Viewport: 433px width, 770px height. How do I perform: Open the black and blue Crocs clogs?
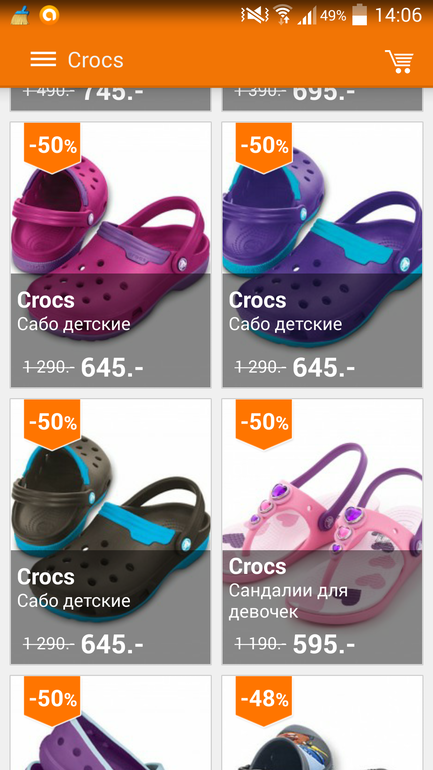[111, 531]
